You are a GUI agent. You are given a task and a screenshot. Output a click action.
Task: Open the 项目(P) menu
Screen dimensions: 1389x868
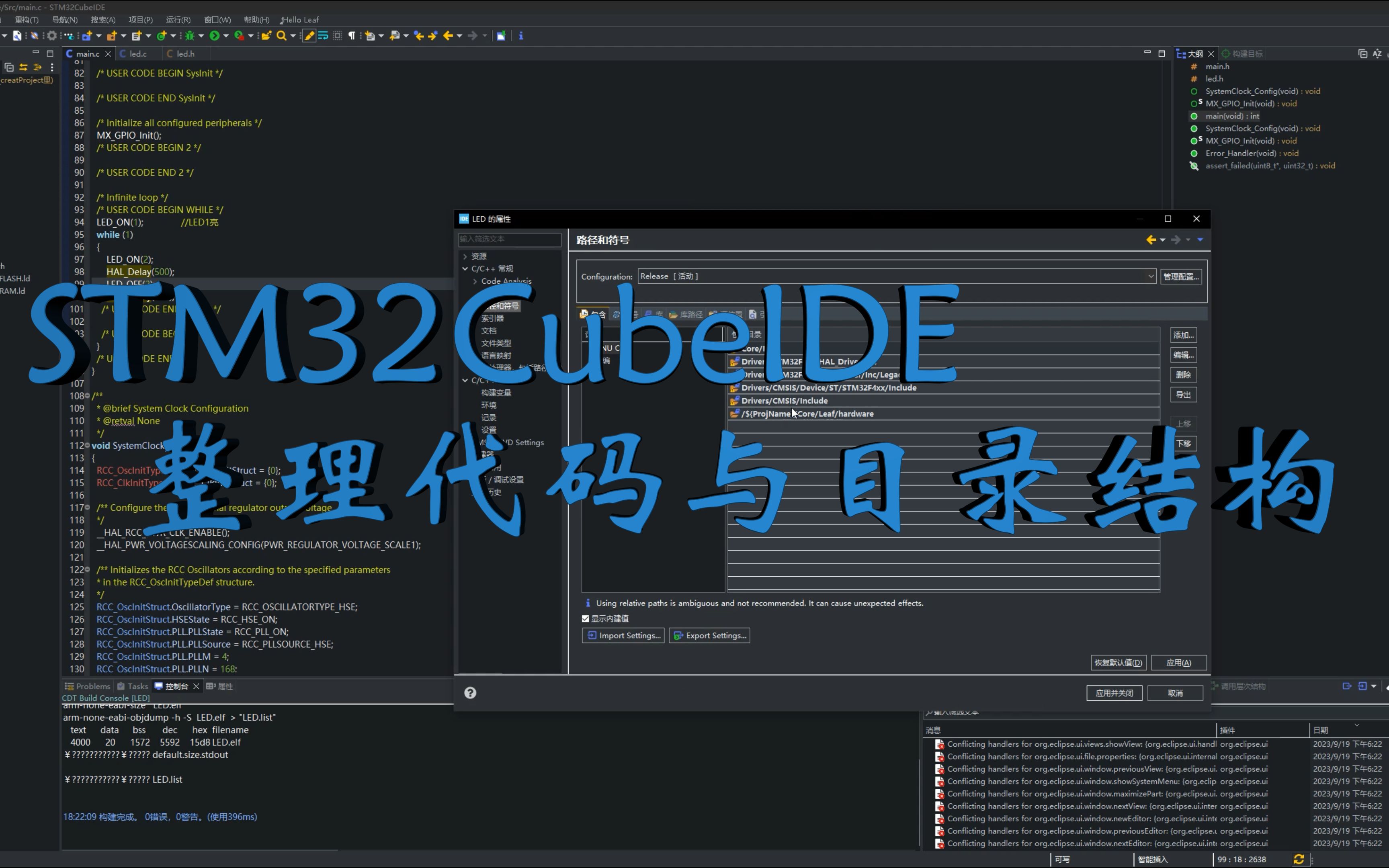pyautogui.click(x=141, y=20)
